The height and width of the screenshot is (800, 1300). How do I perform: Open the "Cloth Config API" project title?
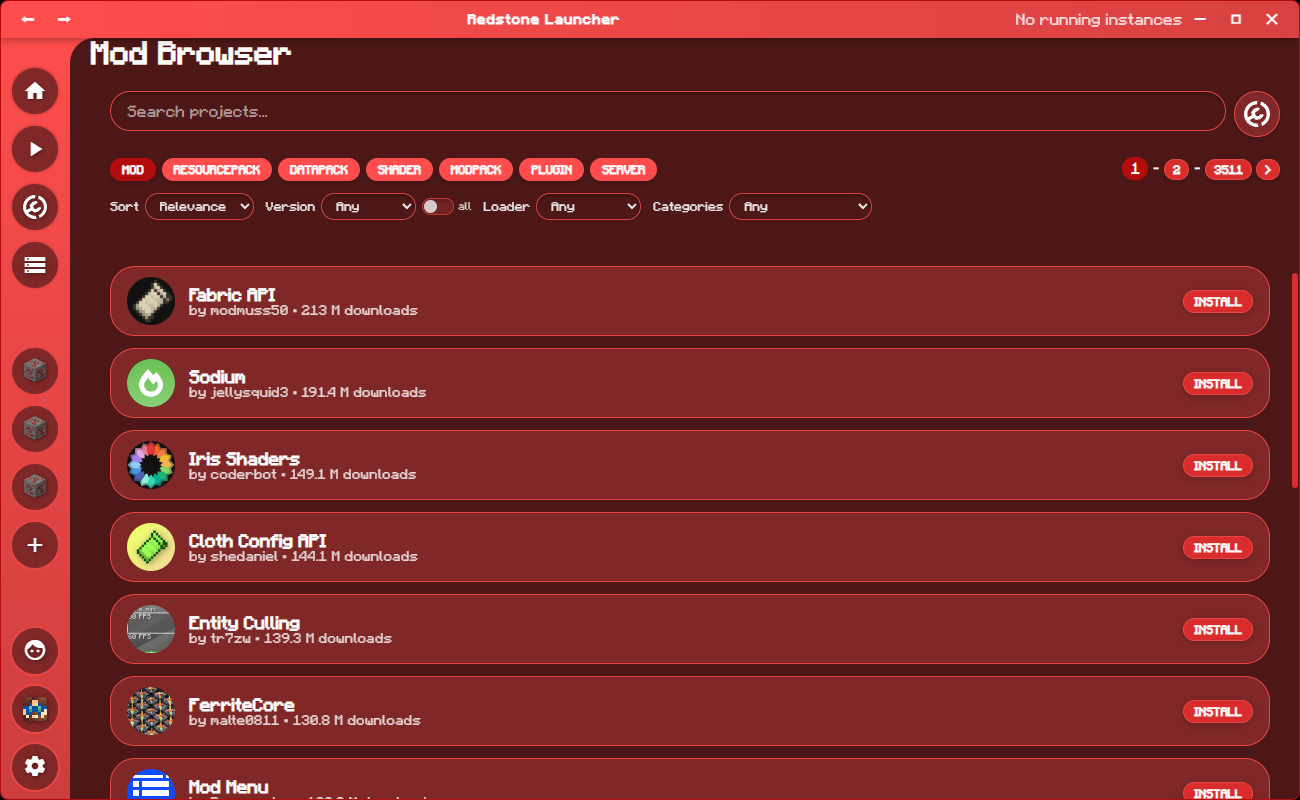[x=258, y=541]
